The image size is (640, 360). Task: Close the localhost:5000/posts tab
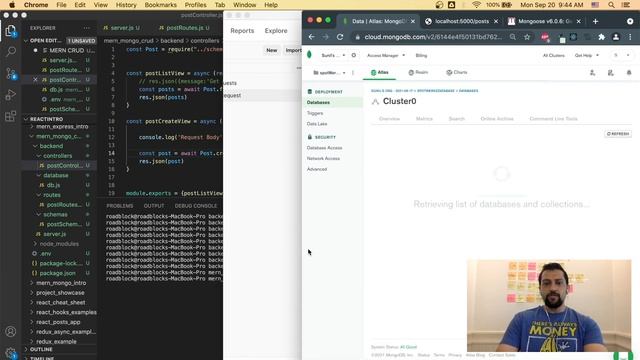tap(496, 21)
